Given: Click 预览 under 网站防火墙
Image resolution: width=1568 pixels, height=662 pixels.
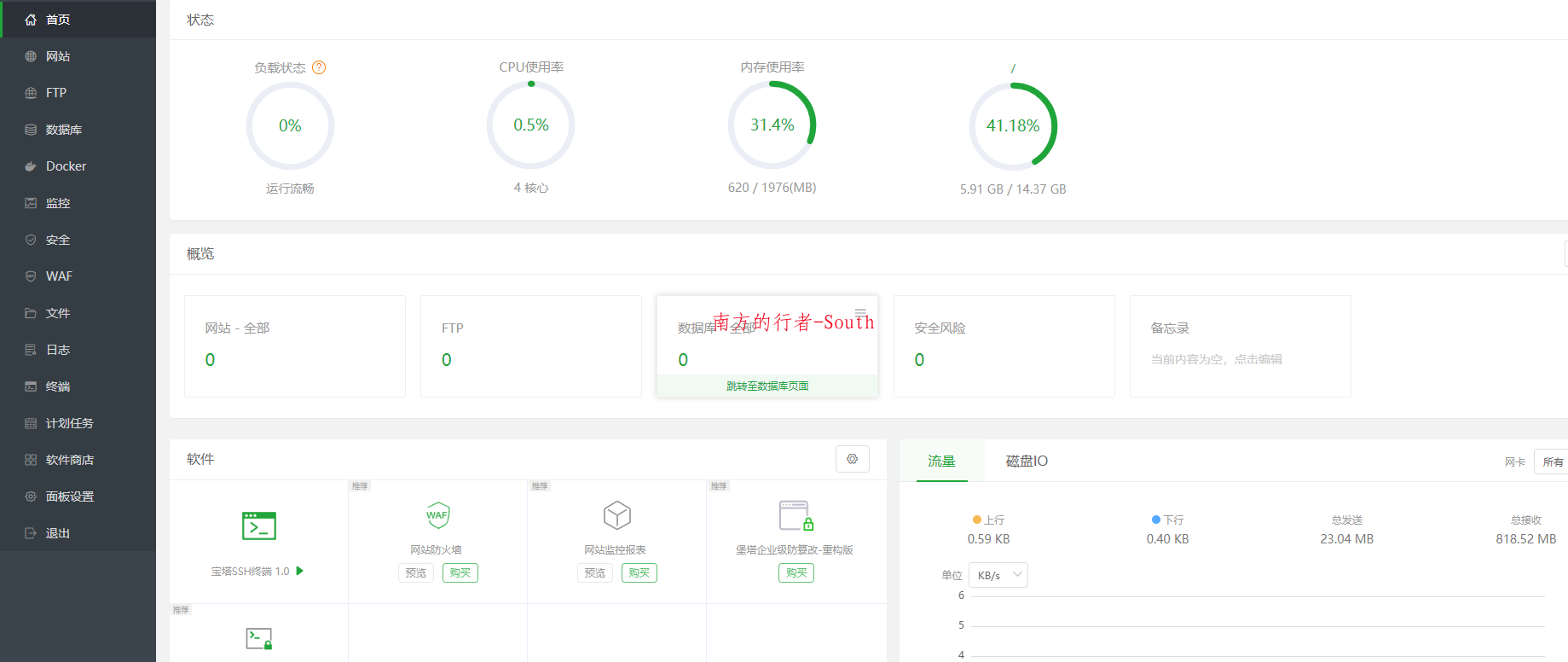Looking at the screenshot, I should click(x=416, y=572).
